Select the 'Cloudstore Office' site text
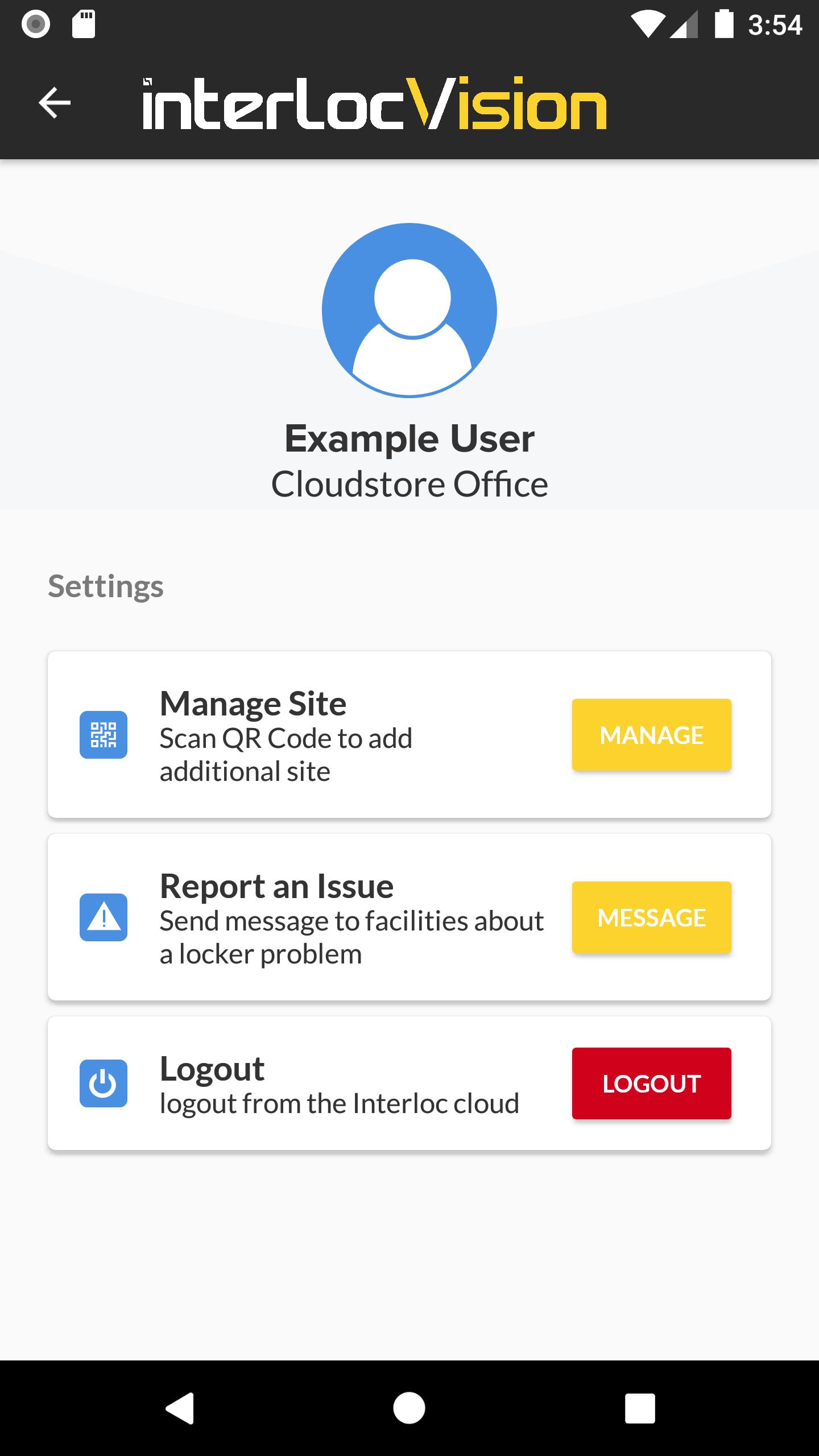 [409, 484]
